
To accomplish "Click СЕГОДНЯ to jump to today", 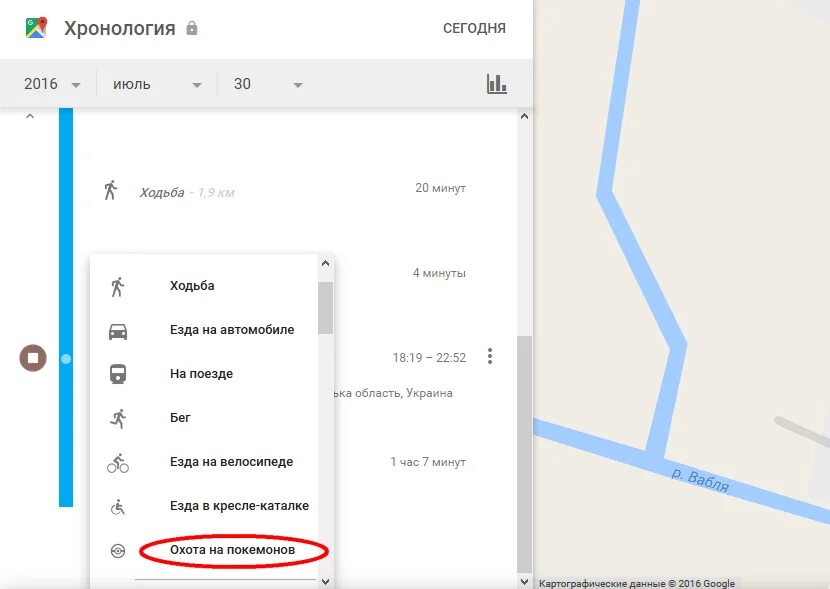I will click(x=474, y=28).
